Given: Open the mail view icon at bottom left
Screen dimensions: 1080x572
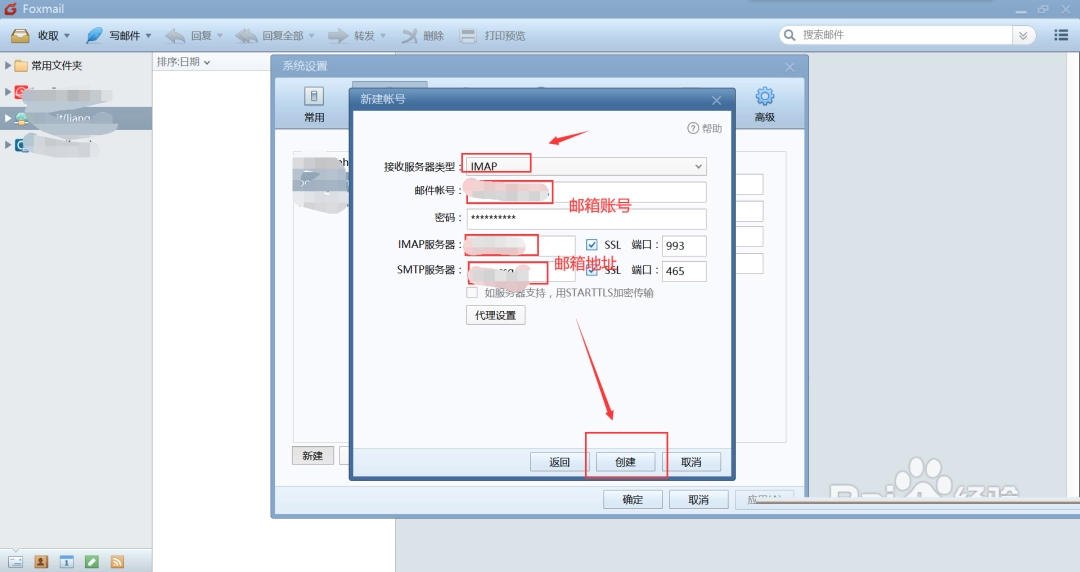Looking at the screenshot, I should click(15, 562).
